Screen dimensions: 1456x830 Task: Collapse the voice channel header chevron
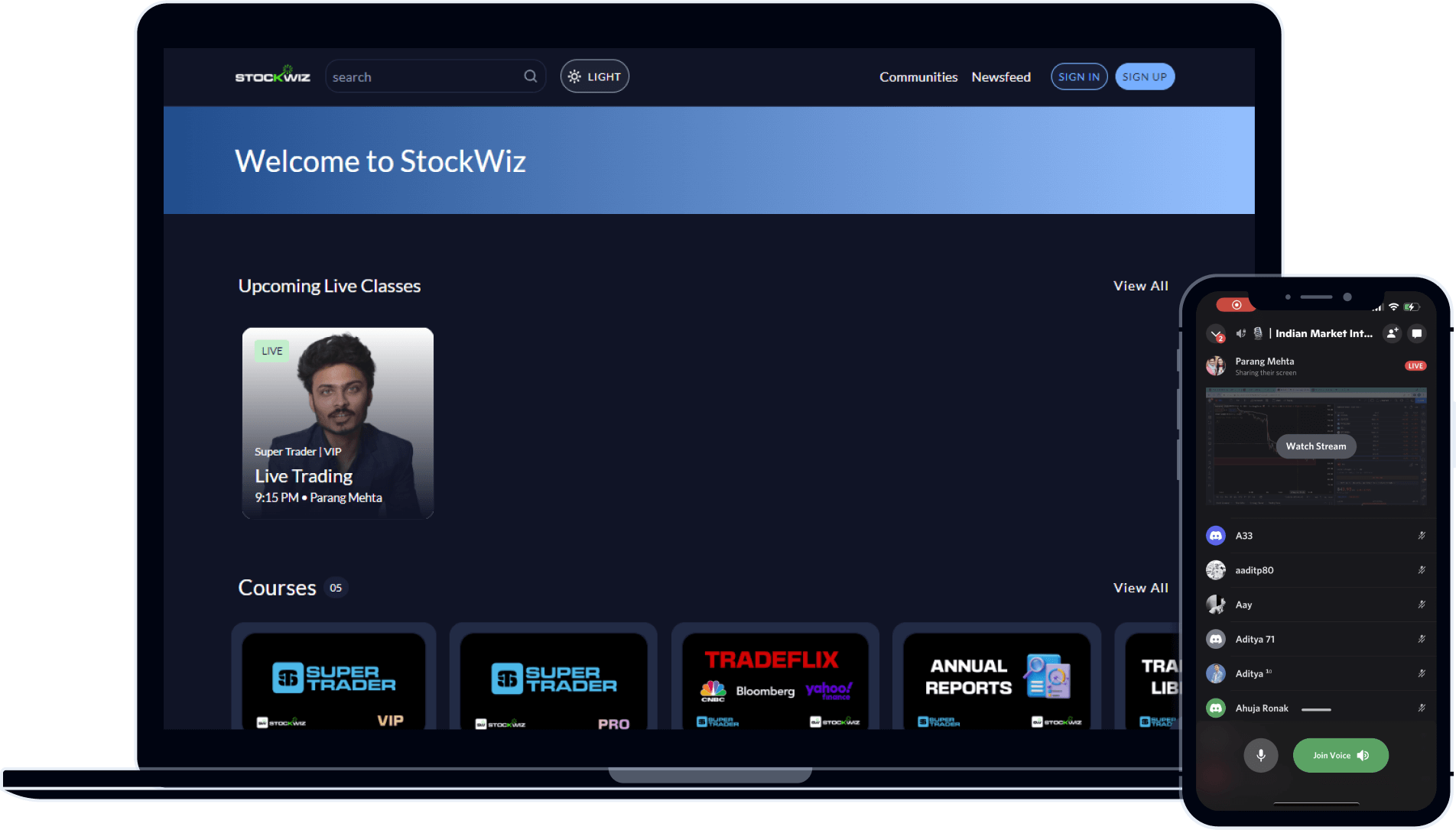pos(1216,334)
